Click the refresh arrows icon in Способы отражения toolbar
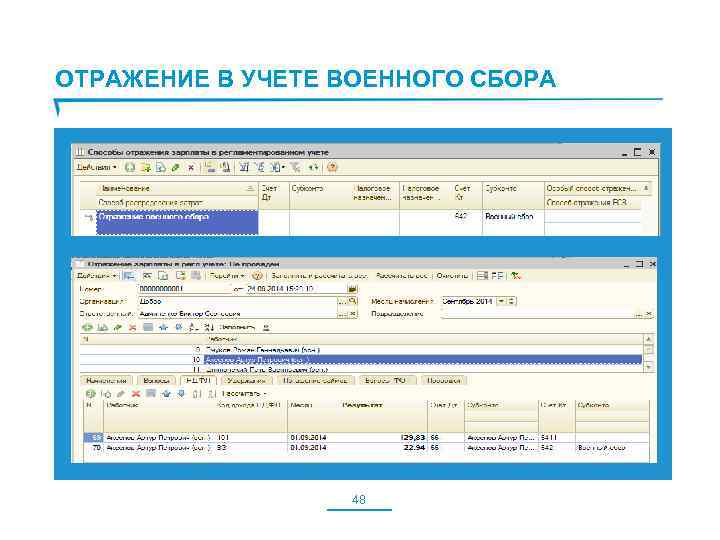The image size is (720, 540). pos(314,168)
